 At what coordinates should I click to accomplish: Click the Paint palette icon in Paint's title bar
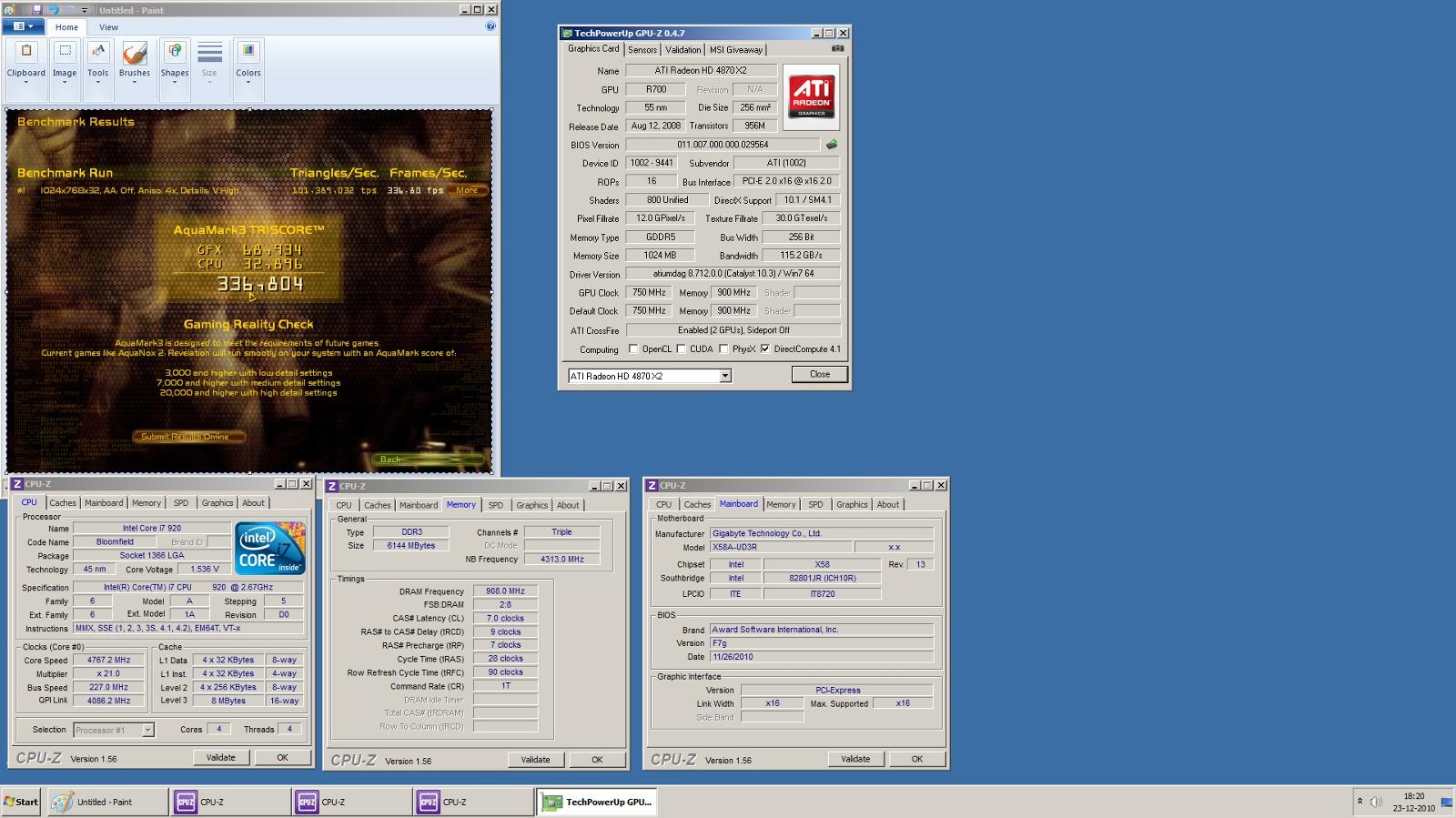pos(9,10)
